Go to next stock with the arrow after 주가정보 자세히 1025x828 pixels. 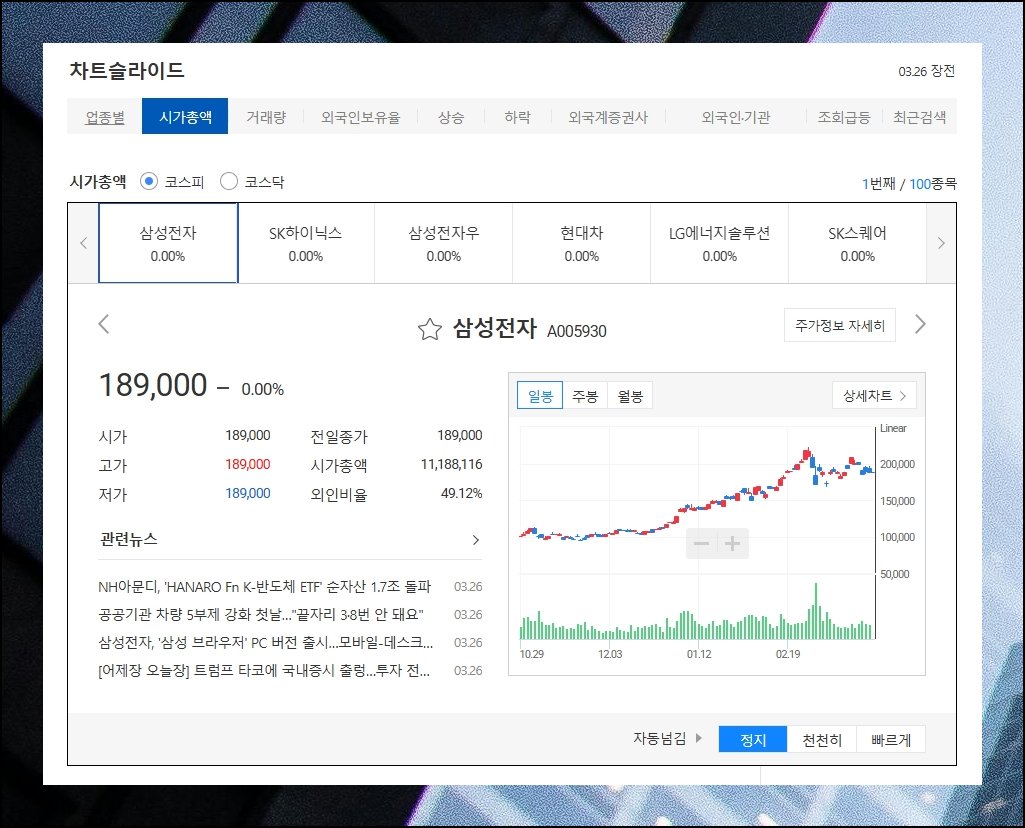(920, 323)
